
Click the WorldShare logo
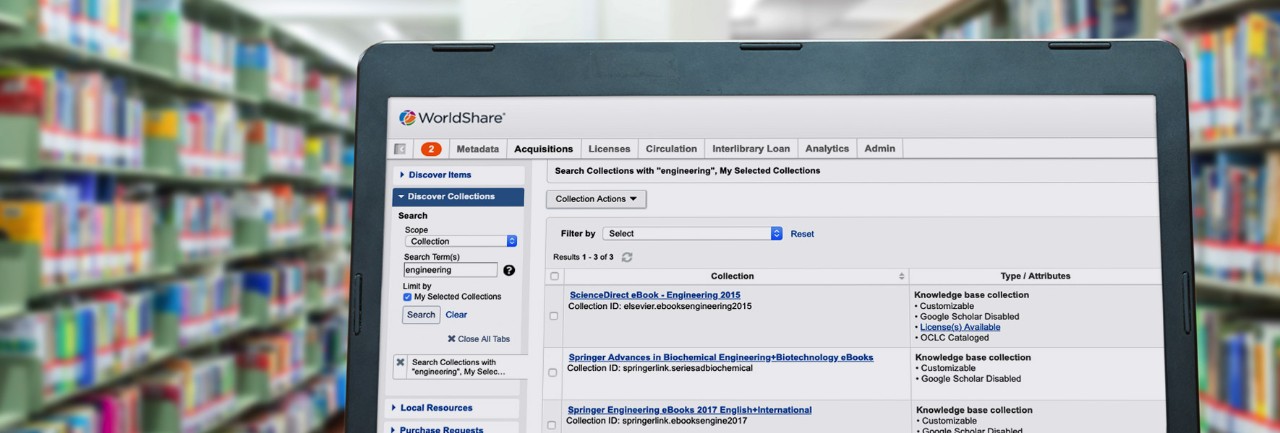point(452,118)
